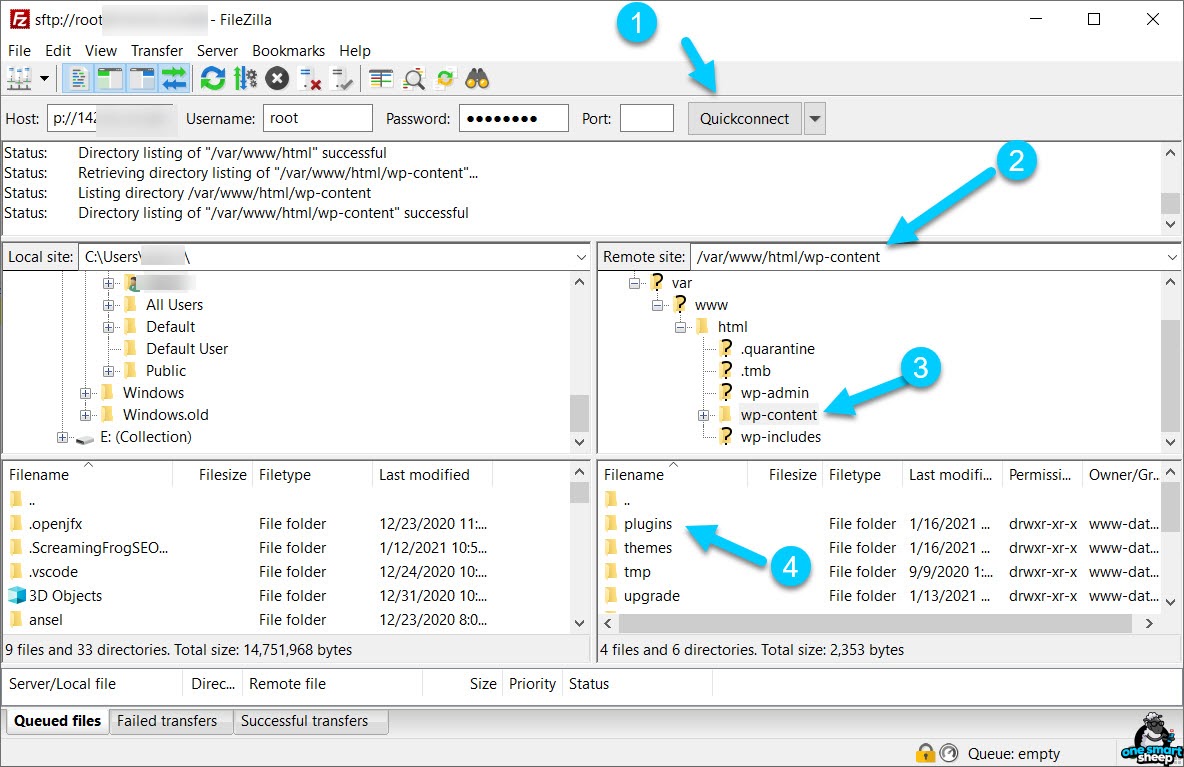Screen dimensions: 1184x767
Task: Toggle the remote directory tree display
Action: coord(142,79)
